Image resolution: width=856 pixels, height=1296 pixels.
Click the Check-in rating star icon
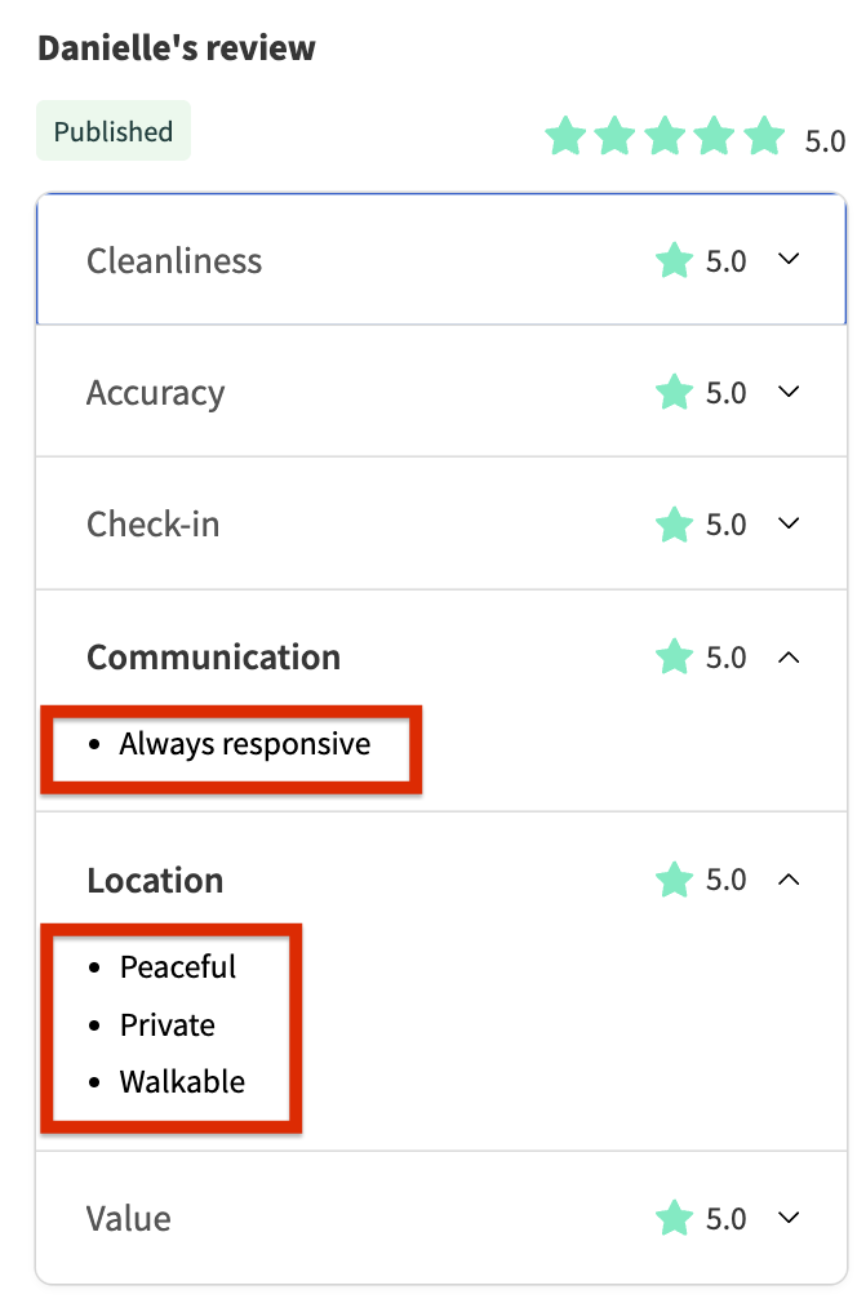tap(674, 524)
